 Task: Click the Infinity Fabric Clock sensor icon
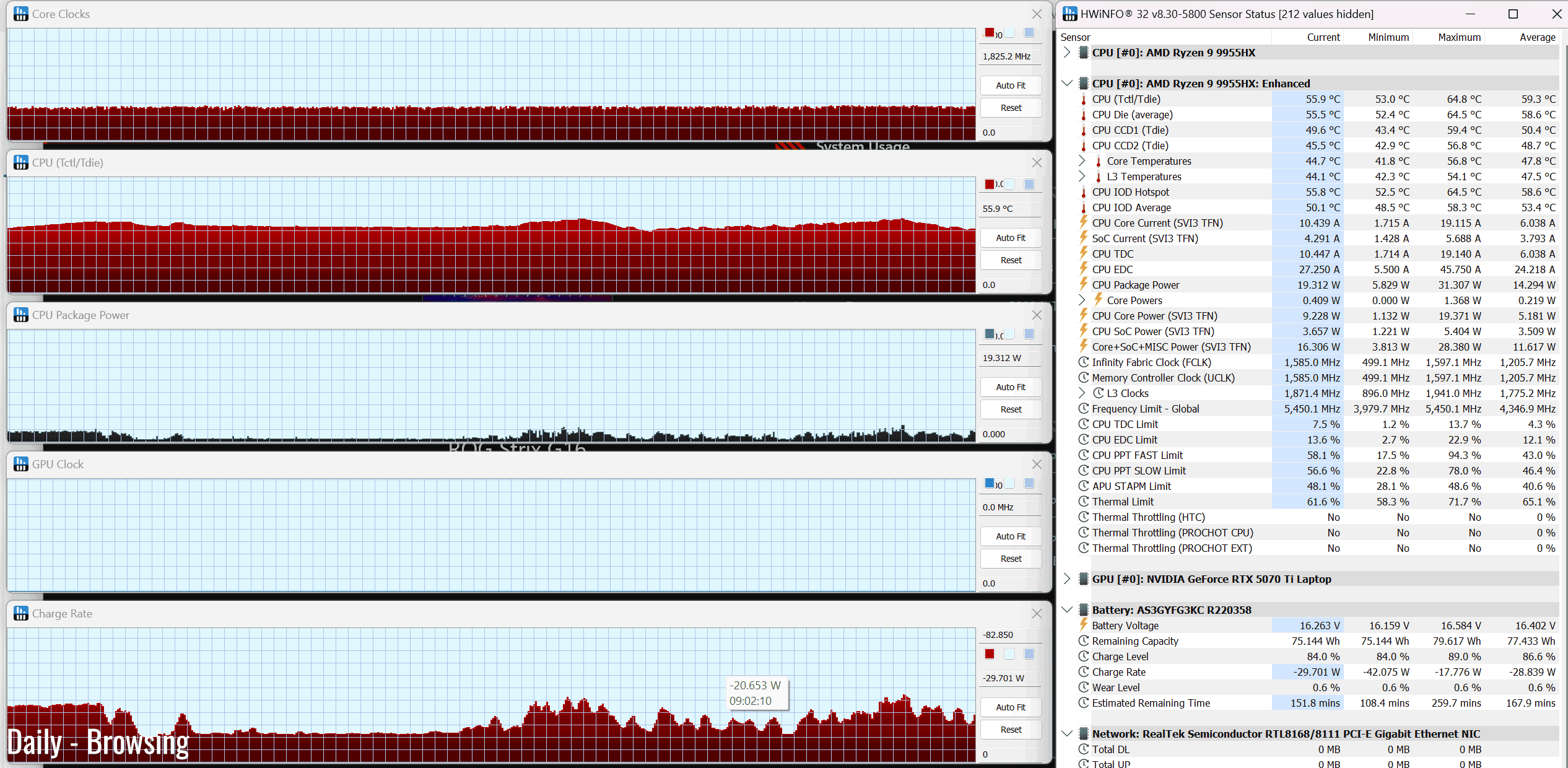pos(1083,362)
